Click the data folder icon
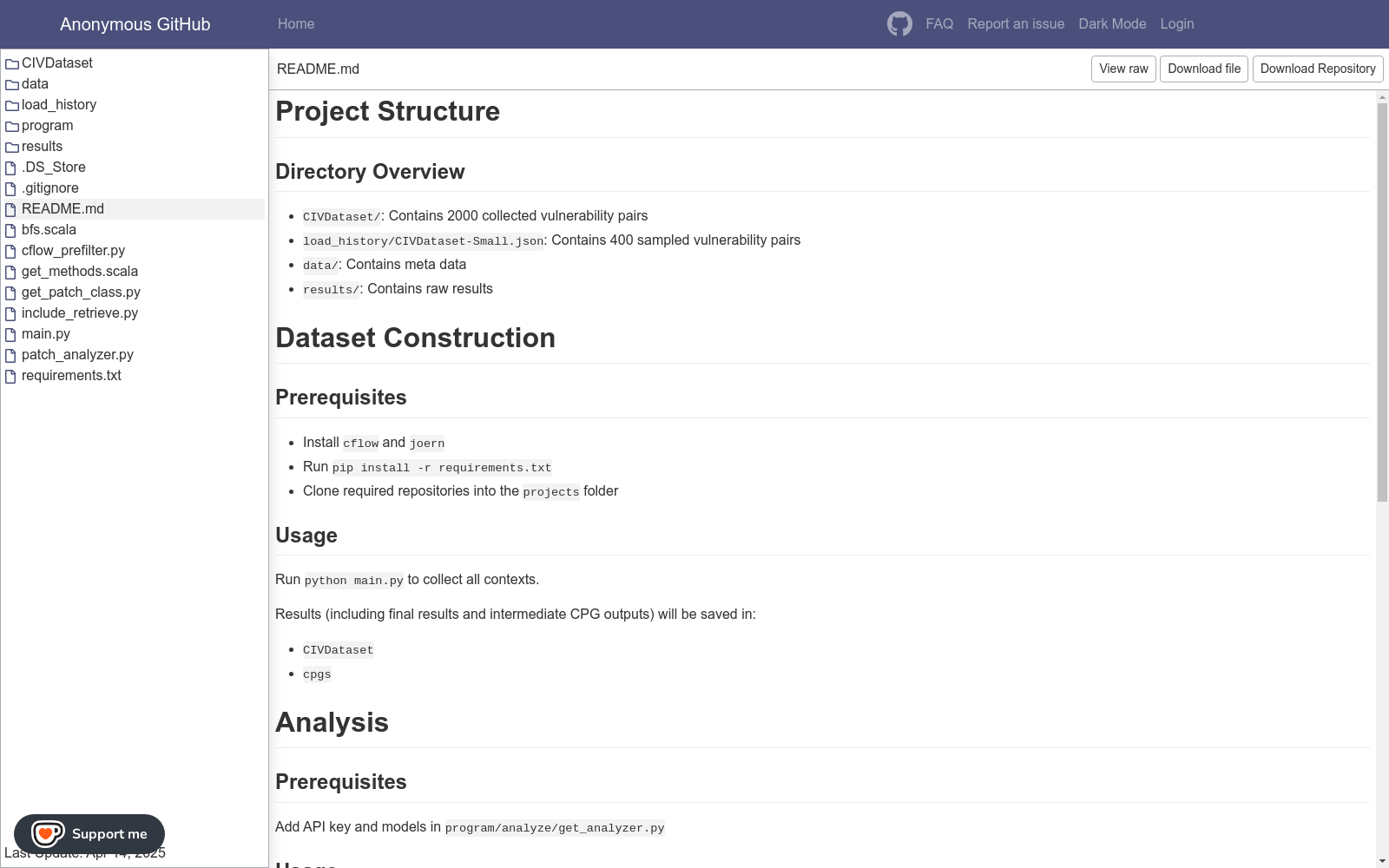Image resolution: width=1389 pixels, height=868 pixels. click(12, 84)
